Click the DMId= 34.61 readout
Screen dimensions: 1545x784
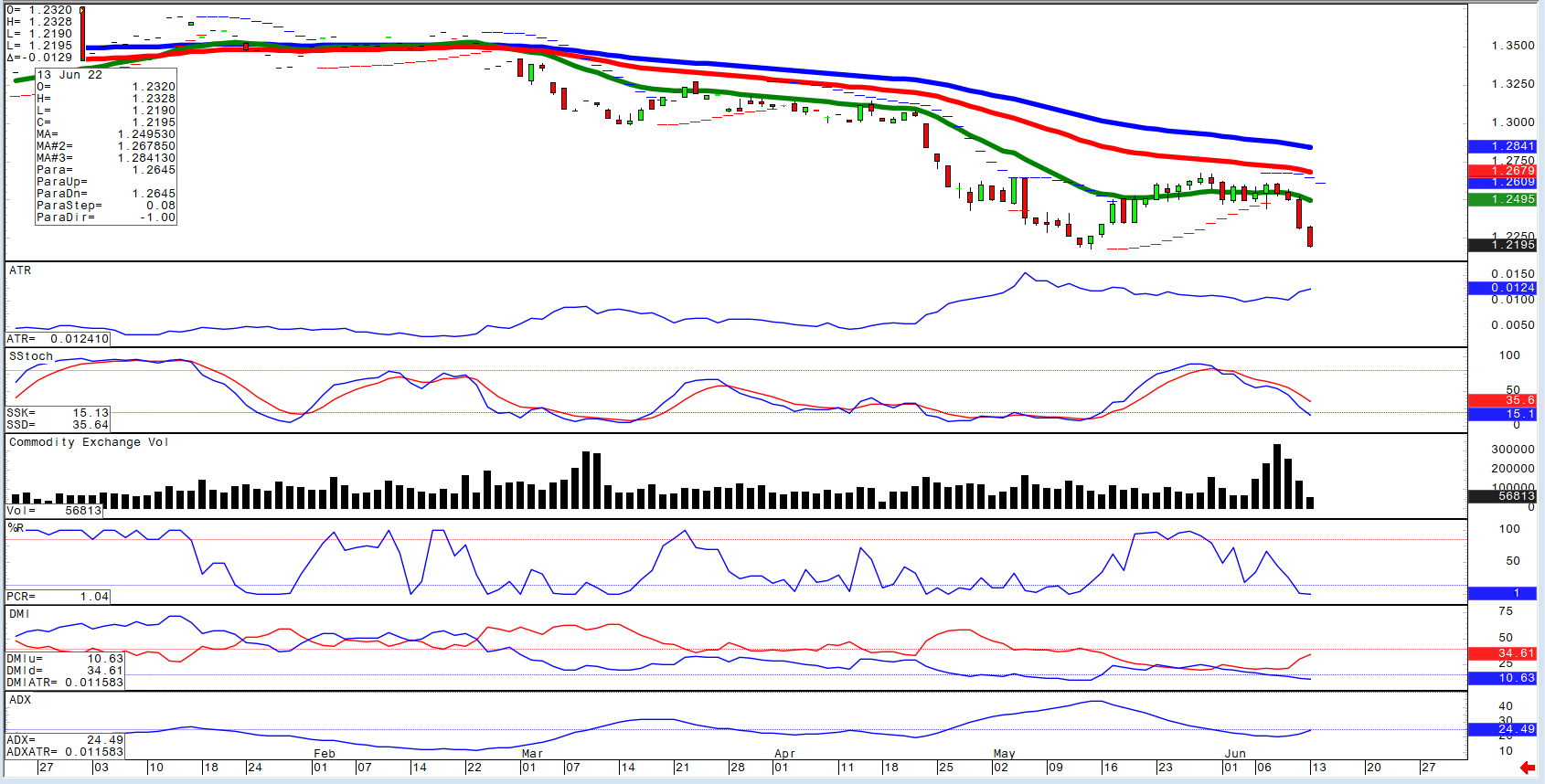[x=65, y=671]
